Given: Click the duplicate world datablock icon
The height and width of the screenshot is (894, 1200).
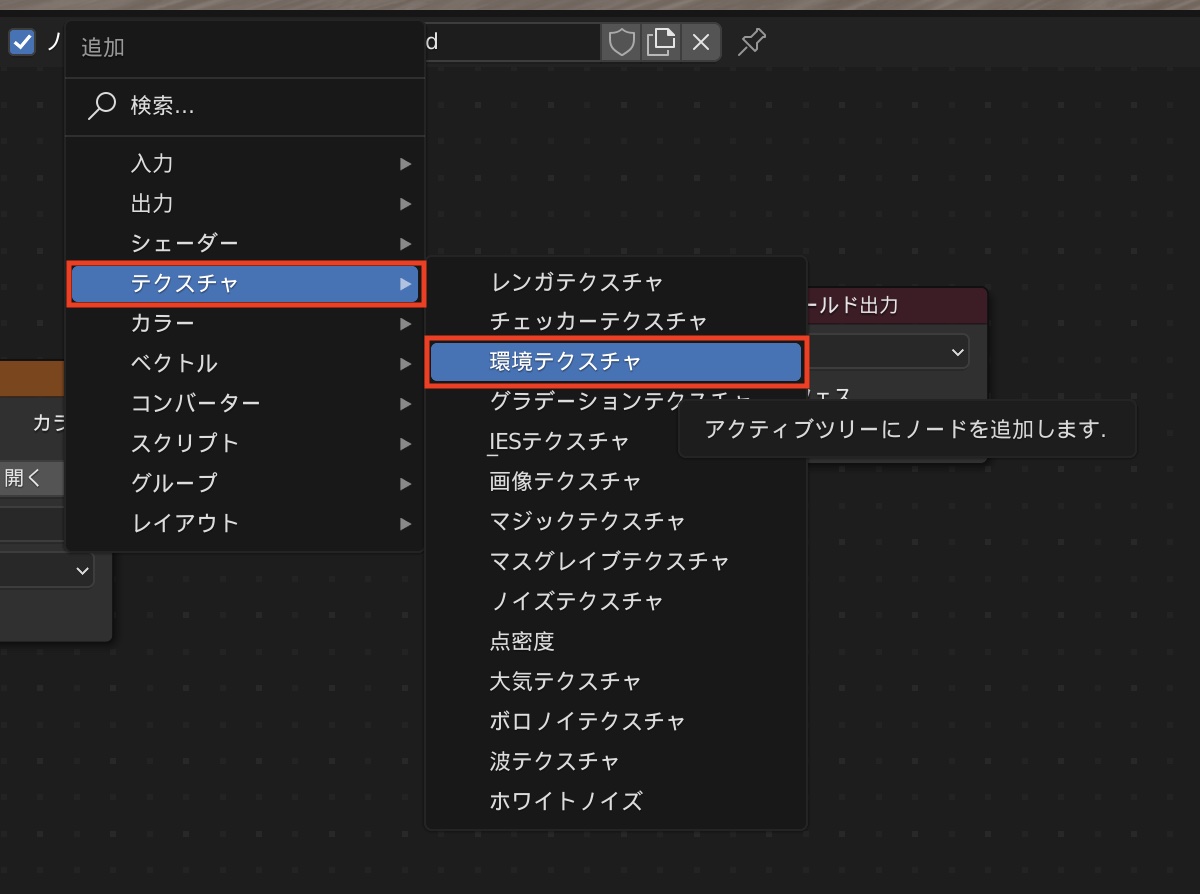Looking at the screenshot, I should (660, 42).
